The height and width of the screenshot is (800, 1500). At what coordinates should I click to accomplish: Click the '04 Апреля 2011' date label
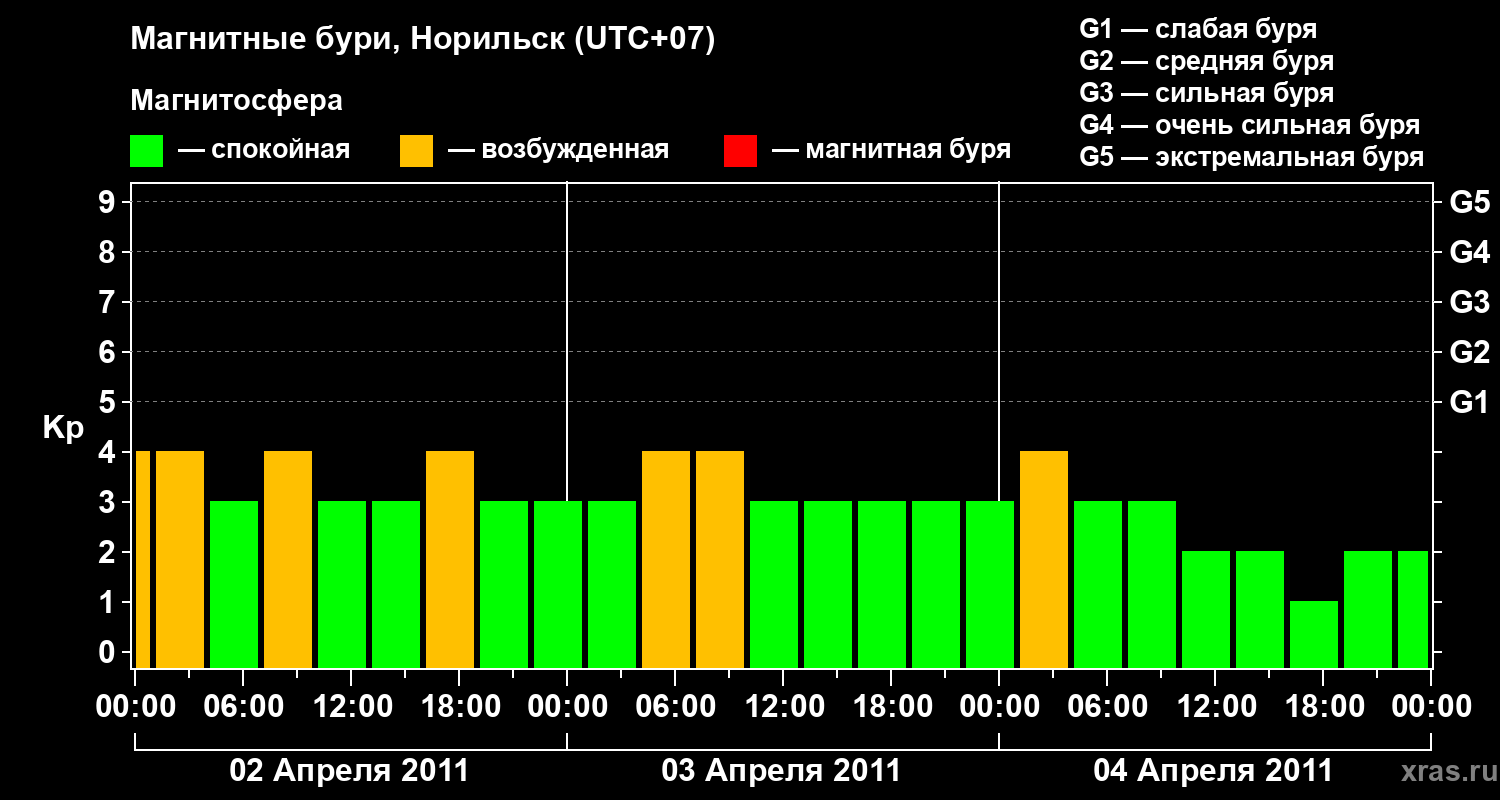1213,771
